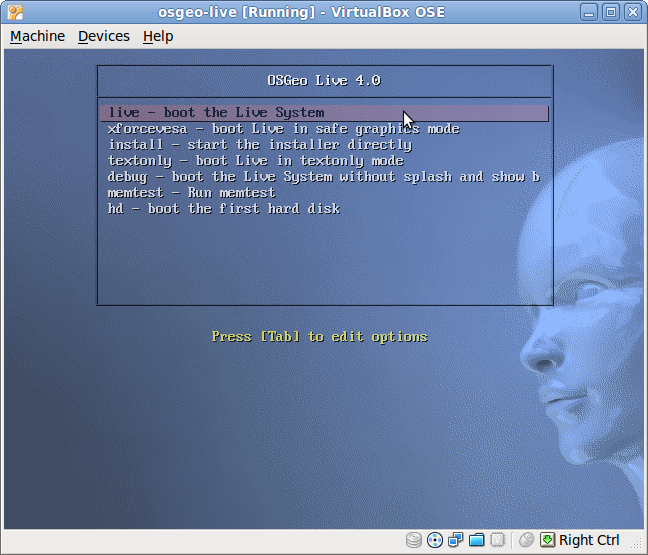Click the CD/DVD optical drive status icon

(435, 540)
